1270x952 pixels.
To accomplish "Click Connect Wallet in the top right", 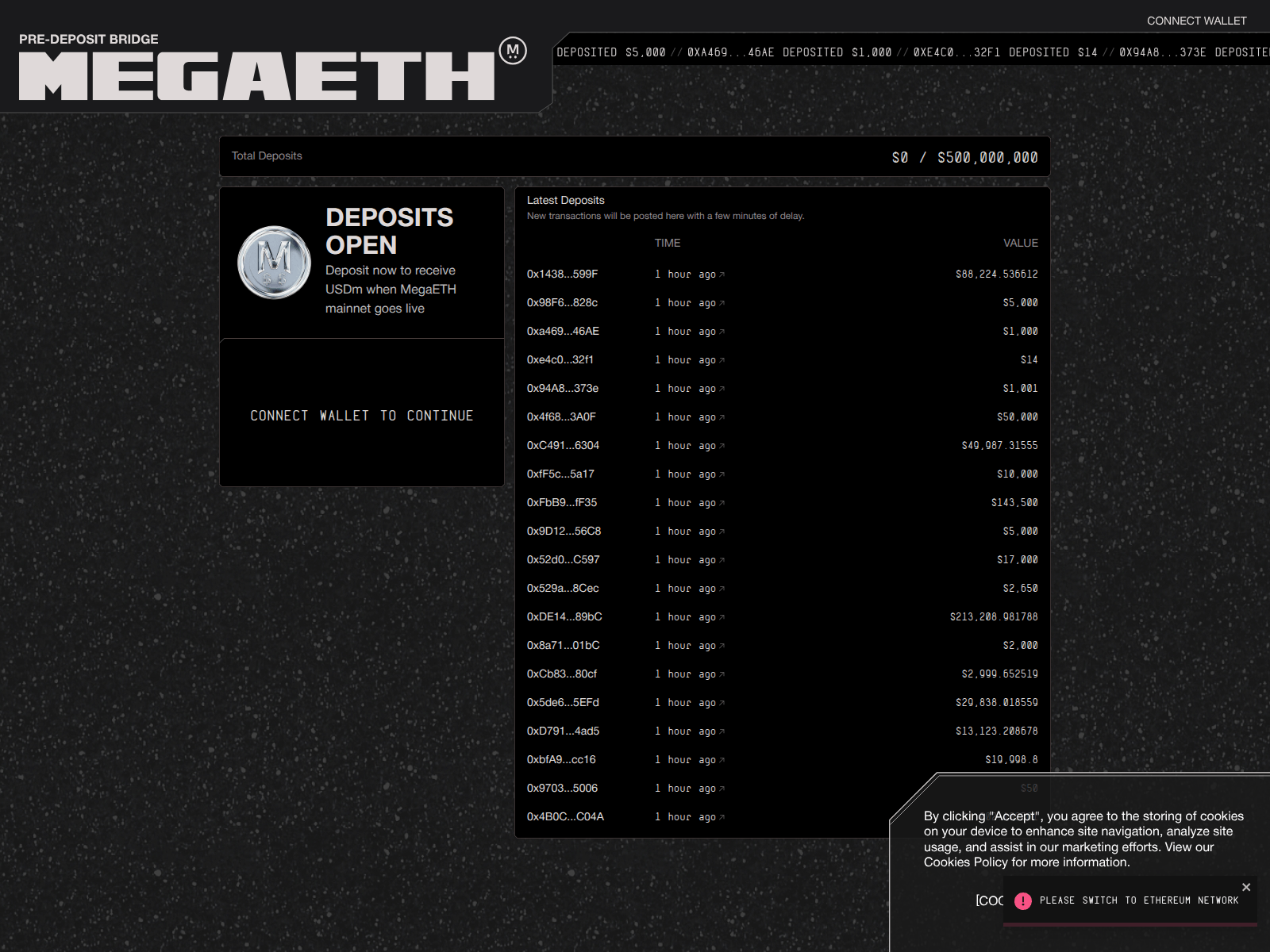I will point(1196,21).
